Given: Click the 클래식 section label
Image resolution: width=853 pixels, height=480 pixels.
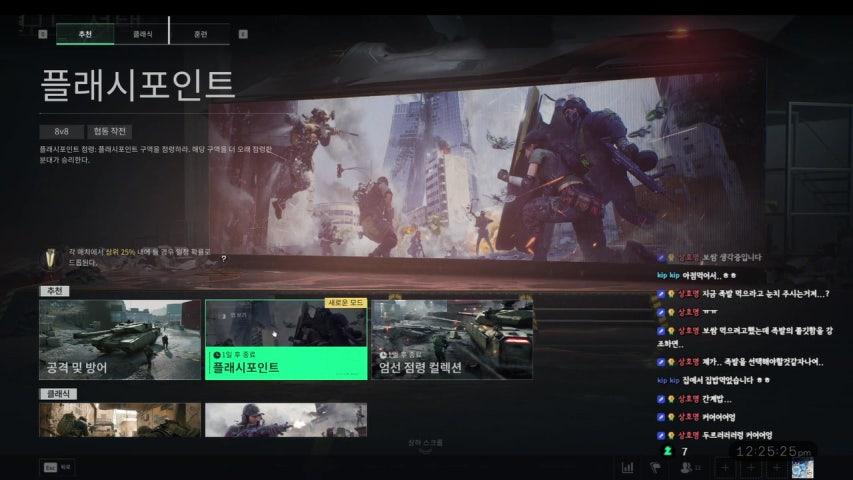Looking at the screenshot, I should tap(58, 393).
